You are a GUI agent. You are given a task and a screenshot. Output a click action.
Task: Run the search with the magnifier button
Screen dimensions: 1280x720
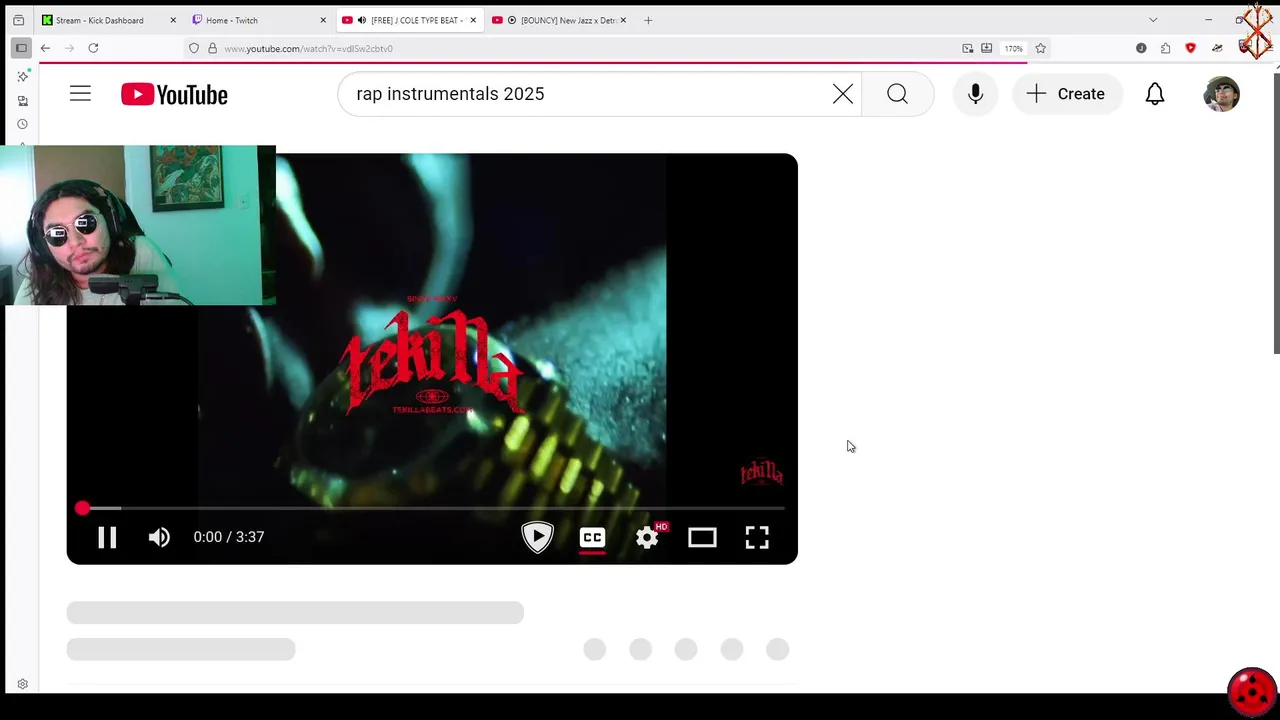[897, 94]
